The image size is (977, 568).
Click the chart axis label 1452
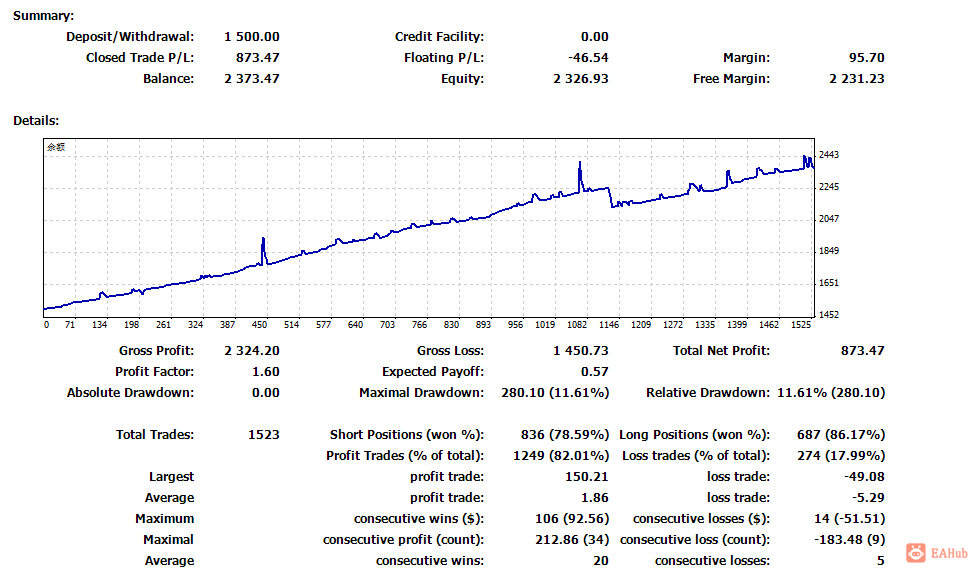(x=829, y=315)
